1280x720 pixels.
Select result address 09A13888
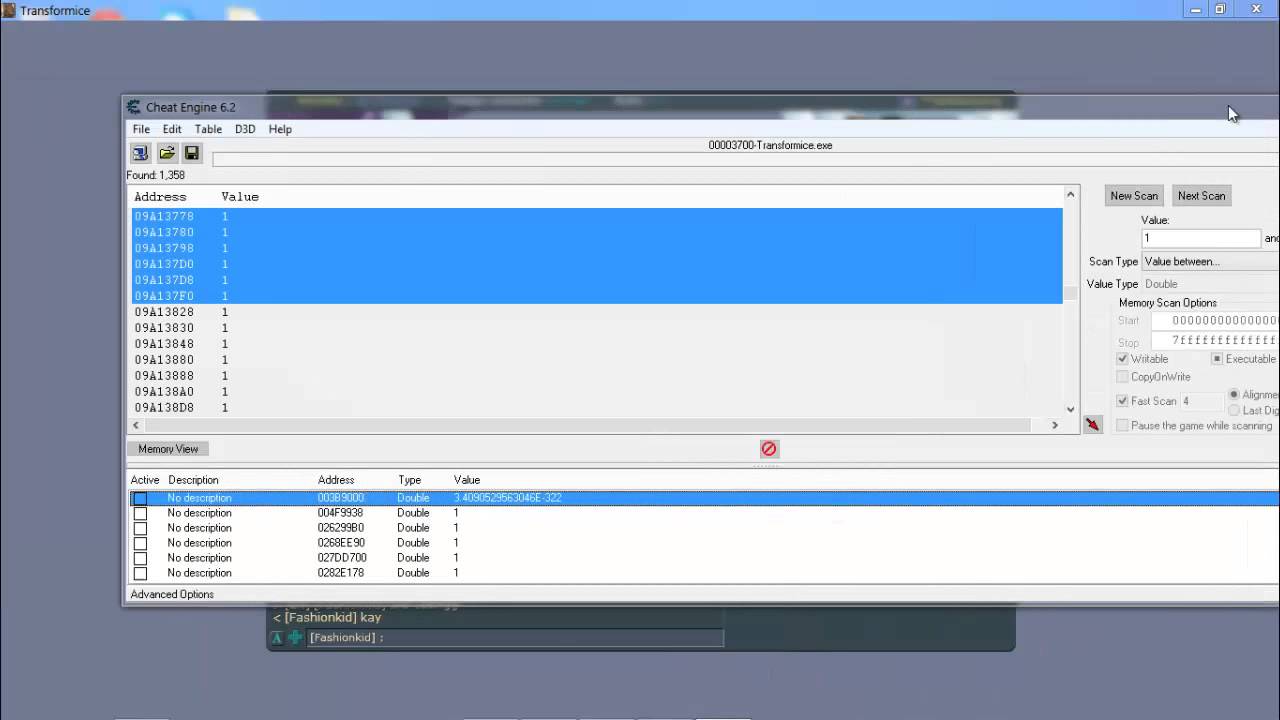point(596,376)
